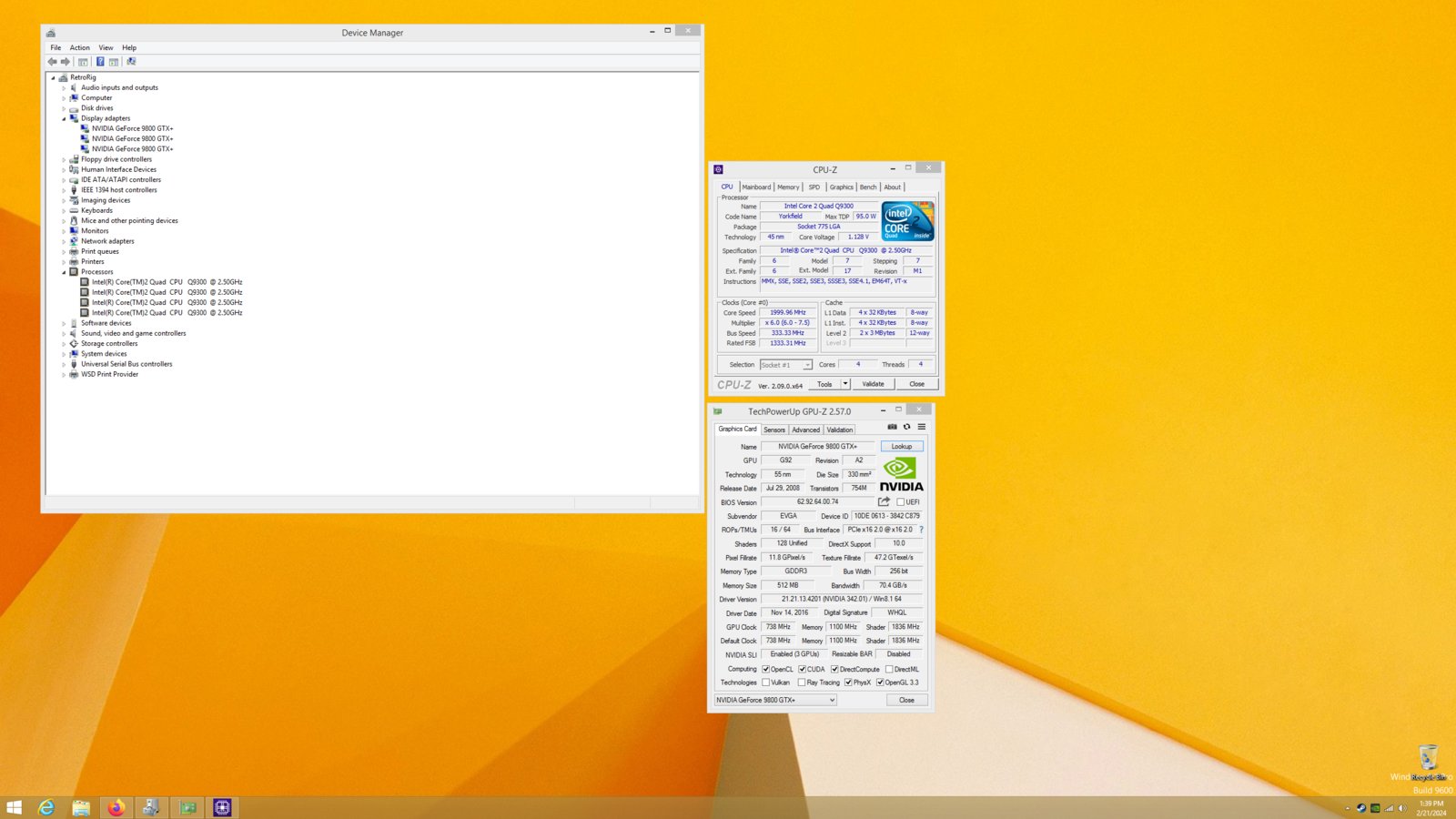Open Internet Explorer from the taskbar
The image size is (1456, 819).
click(46, 807)
